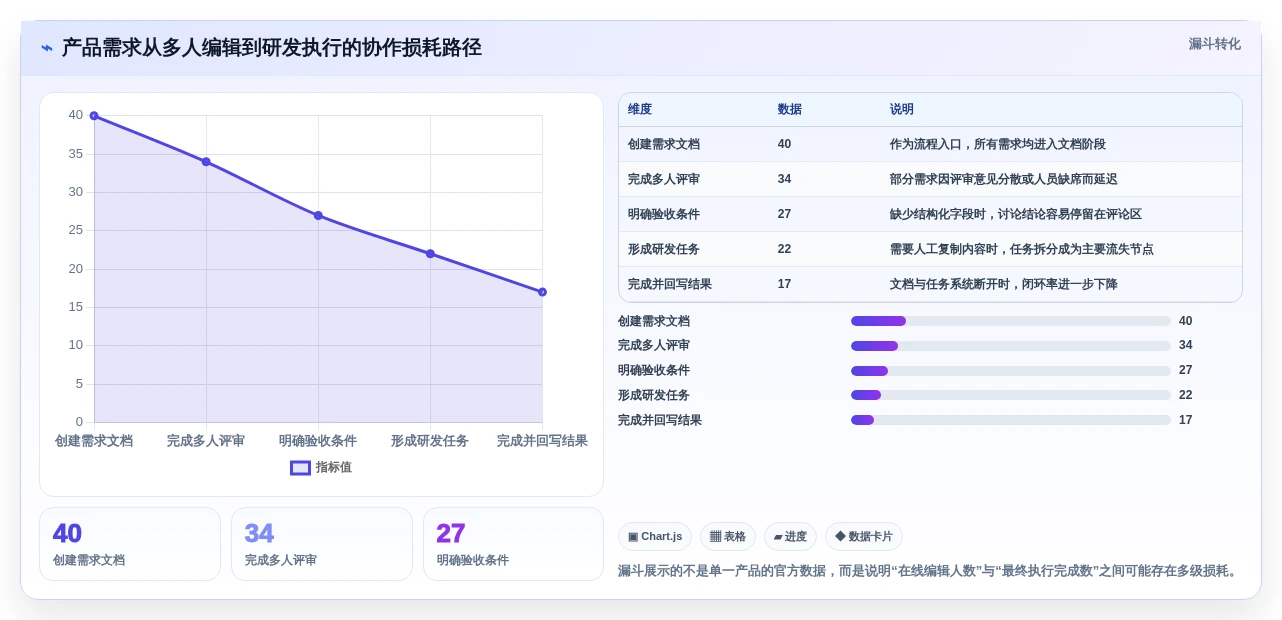Click the y-axis tick label 35

(76, 154)
